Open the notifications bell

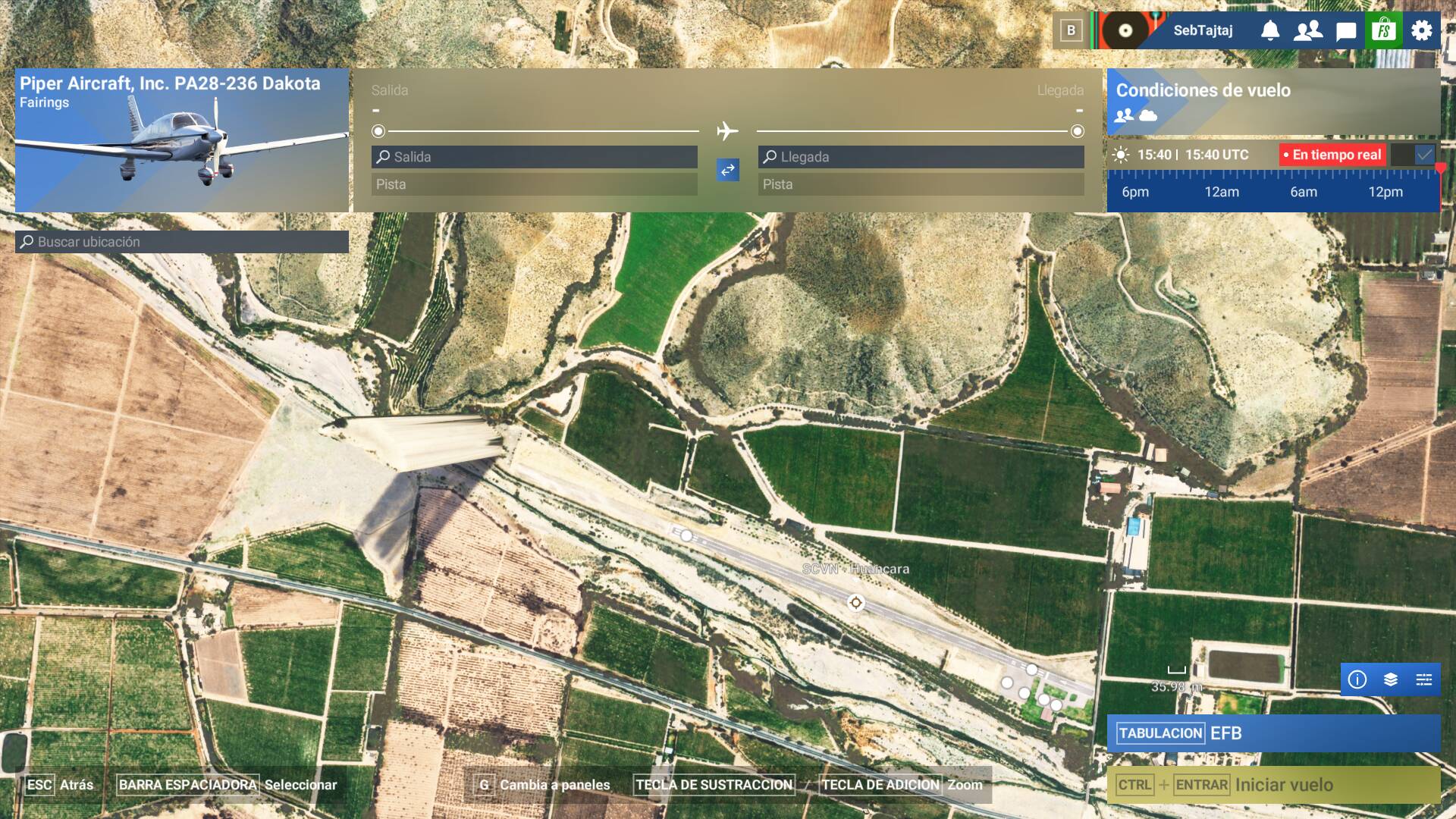(x=1270, y=30)
